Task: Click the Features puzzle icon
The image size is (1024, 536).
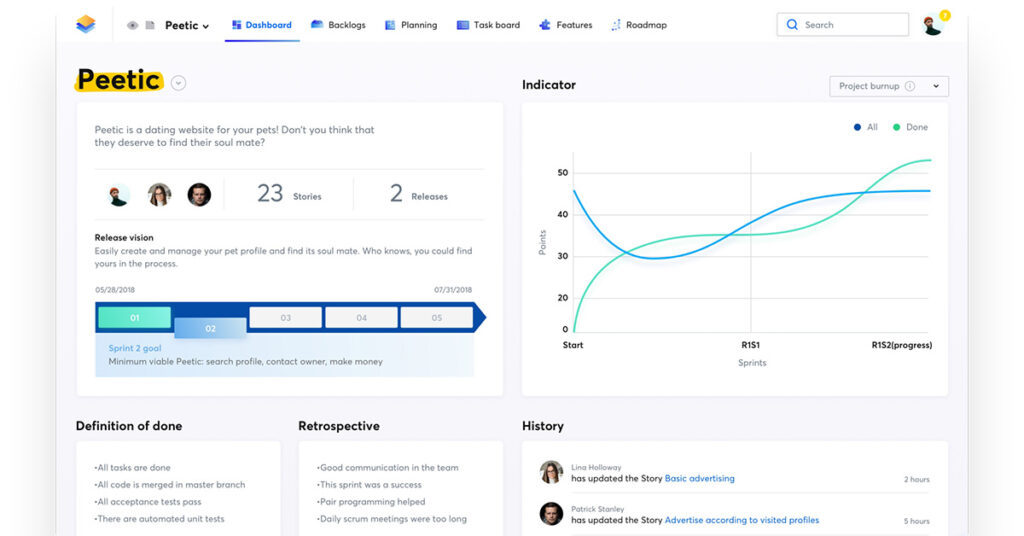Action: [545, 25]
